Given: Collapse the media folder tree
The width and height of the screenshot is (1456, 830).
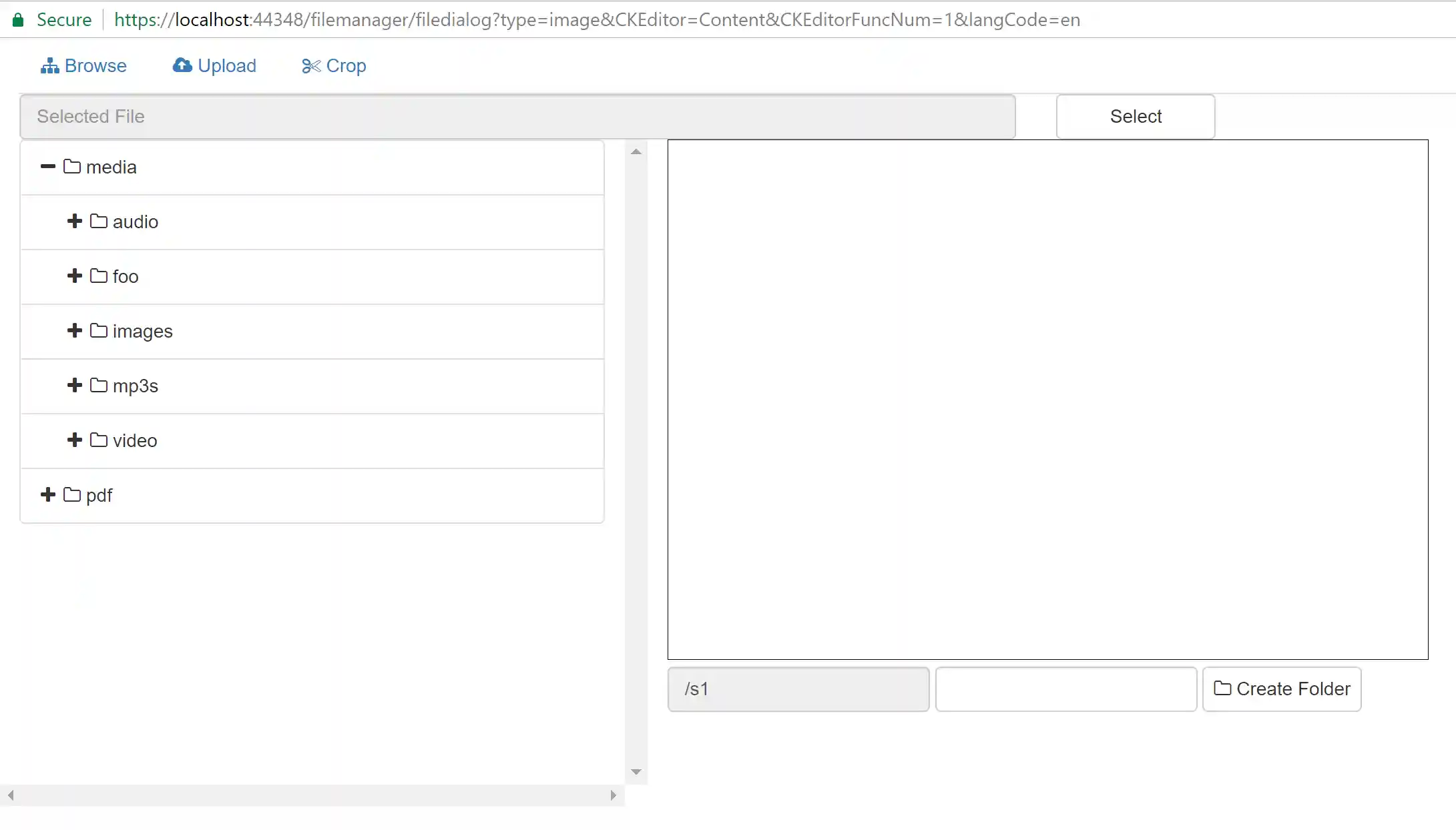Looking at the screenshot, I should click(47, 166).
